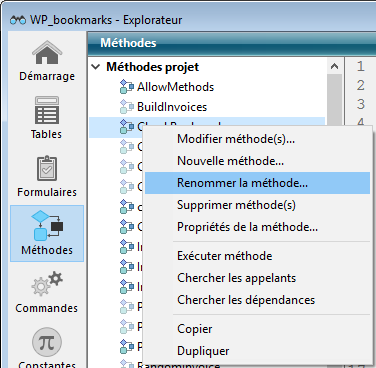The image size is (376, 368).
Task: Open the Démarrage home page icon
Action: 47,53
